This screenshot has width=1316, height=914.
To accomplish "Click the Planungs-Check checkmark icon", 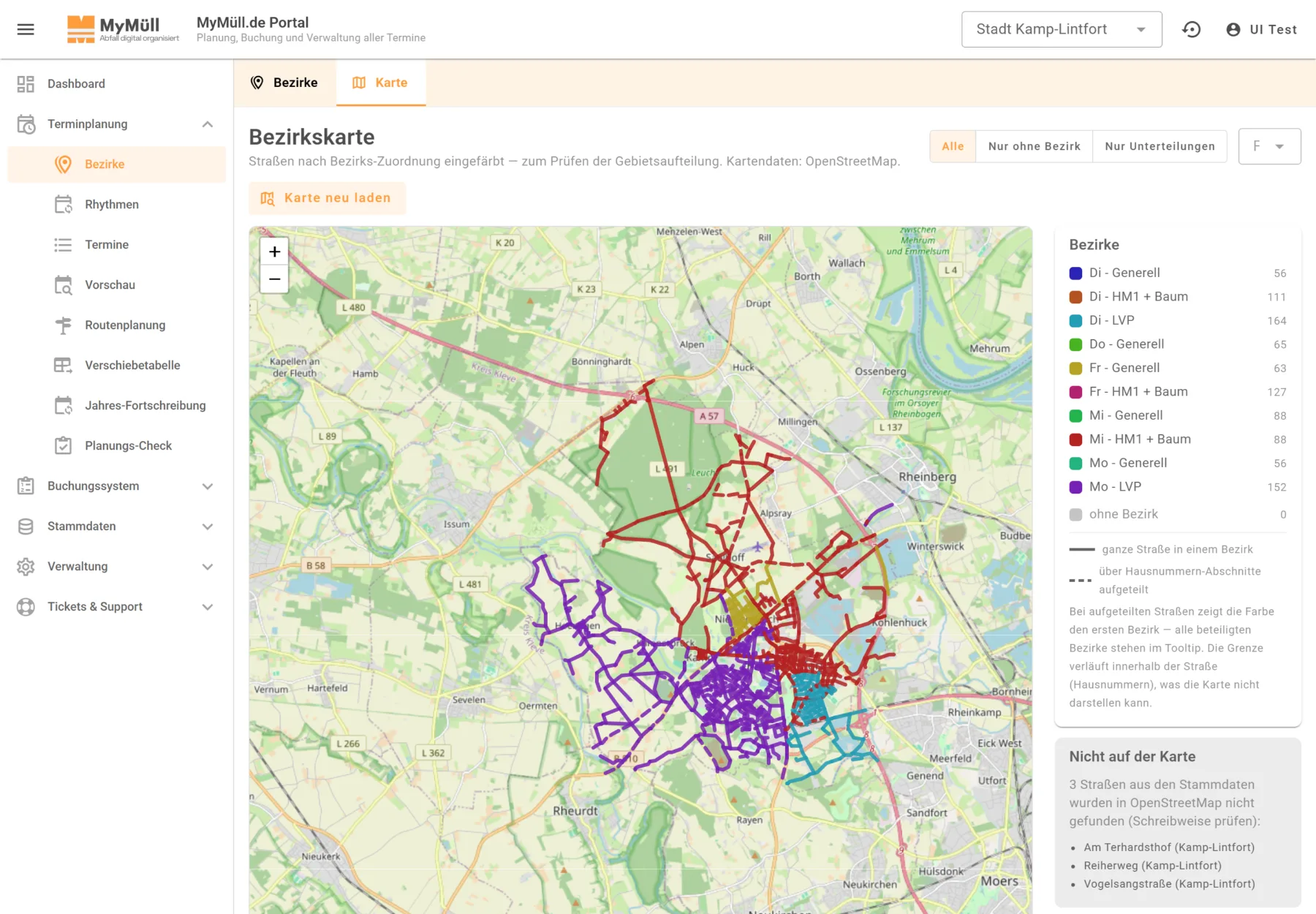I will pos(64,446).
